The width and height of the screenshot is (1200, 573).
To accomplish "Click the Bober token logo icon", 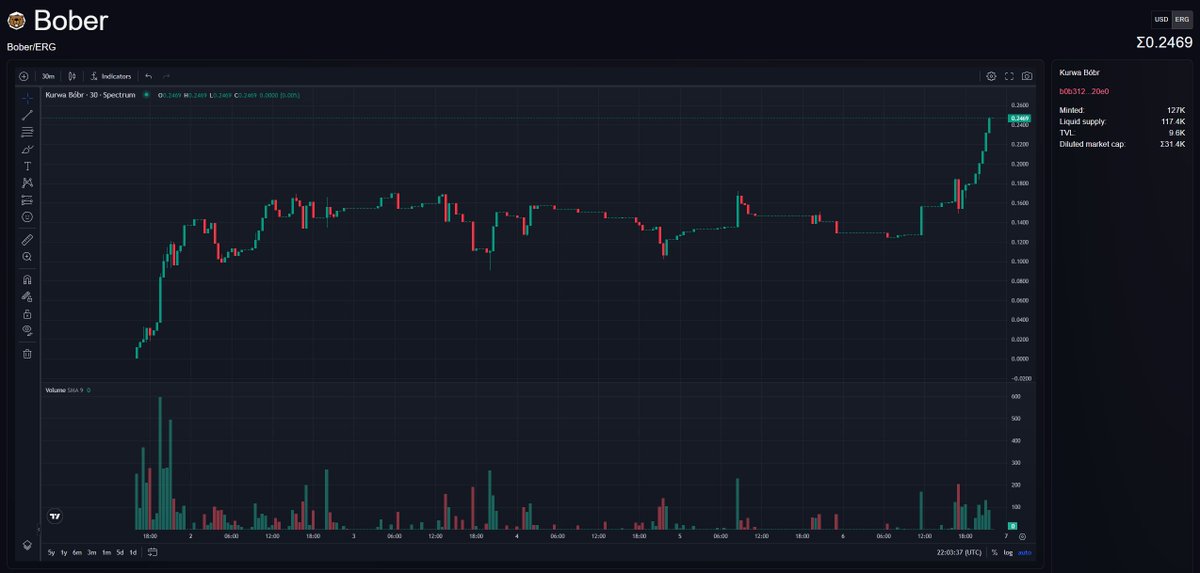I will (16, 20).
